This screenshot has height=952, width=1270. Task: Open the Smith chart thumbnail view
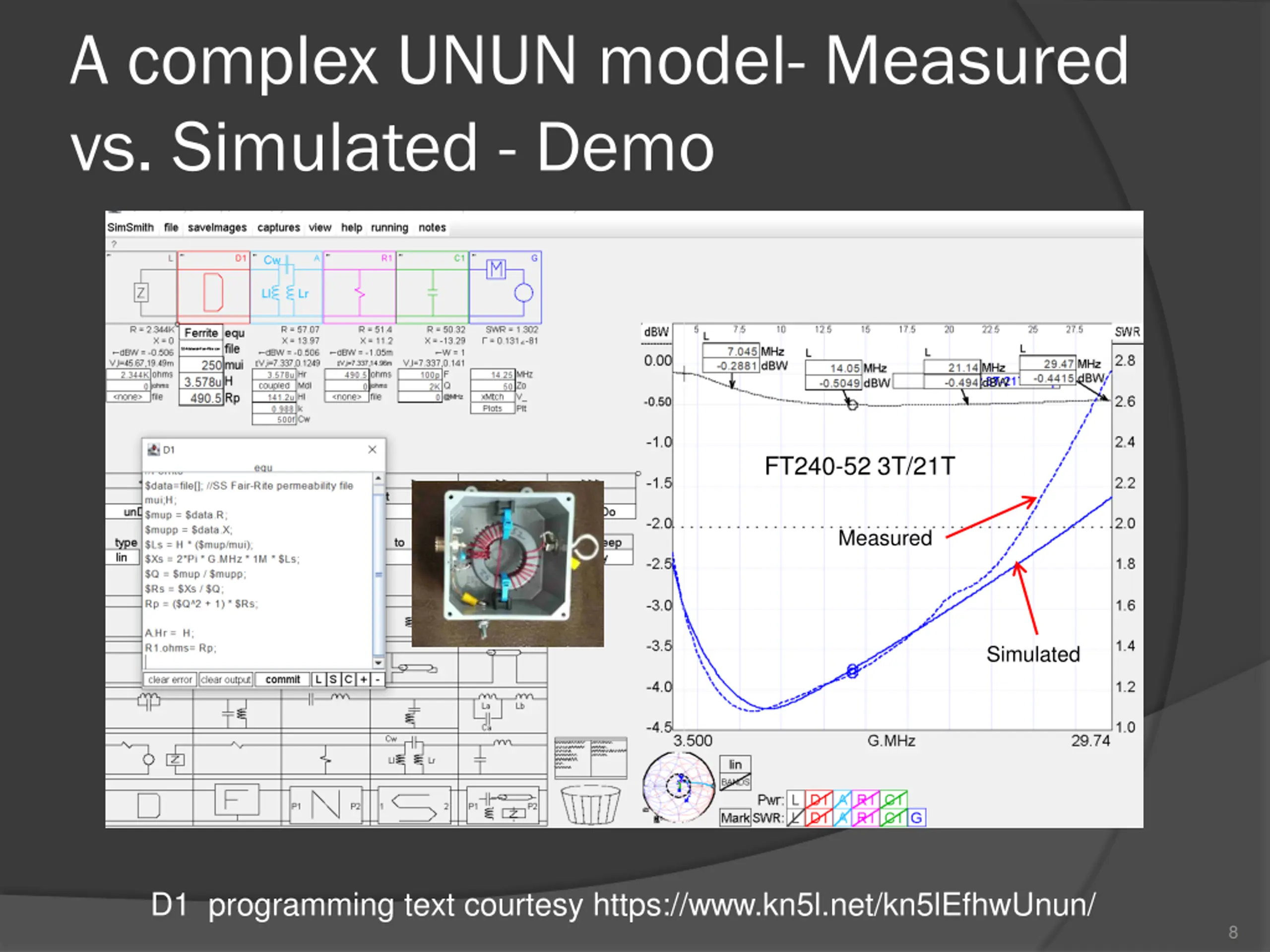pyautogui.click(x=679, y=787)
